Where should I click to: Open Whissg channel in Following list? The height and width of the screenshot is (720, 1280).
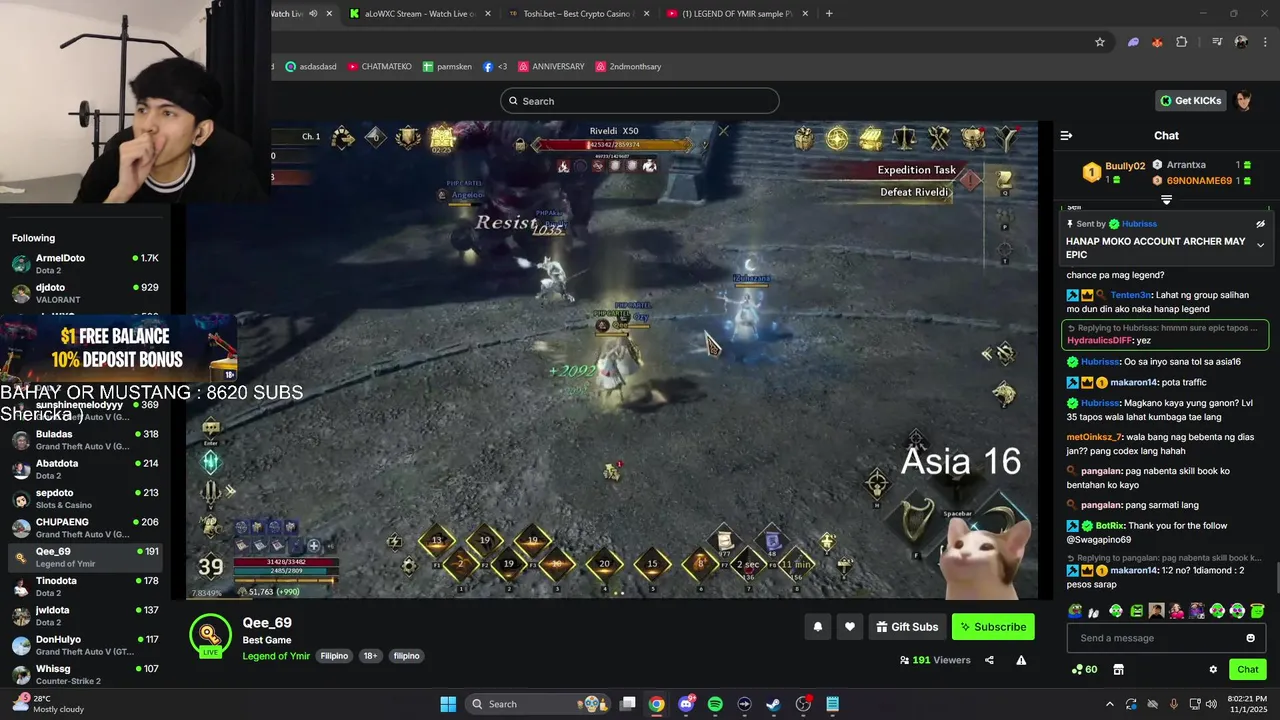pyautogui.click(x=85, y=674)
